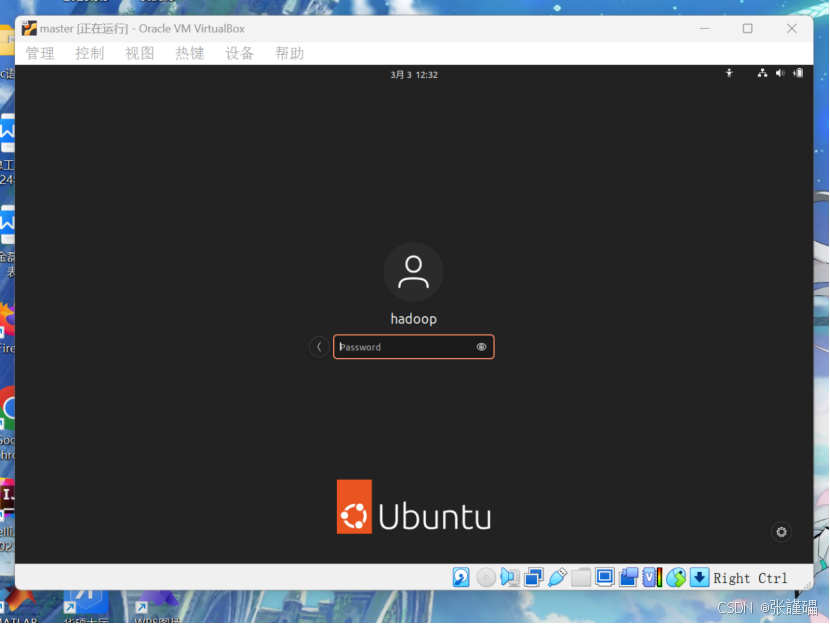The image size is (830, 624).
Task: Open the 管理 menu
Action: pos(40,53)
